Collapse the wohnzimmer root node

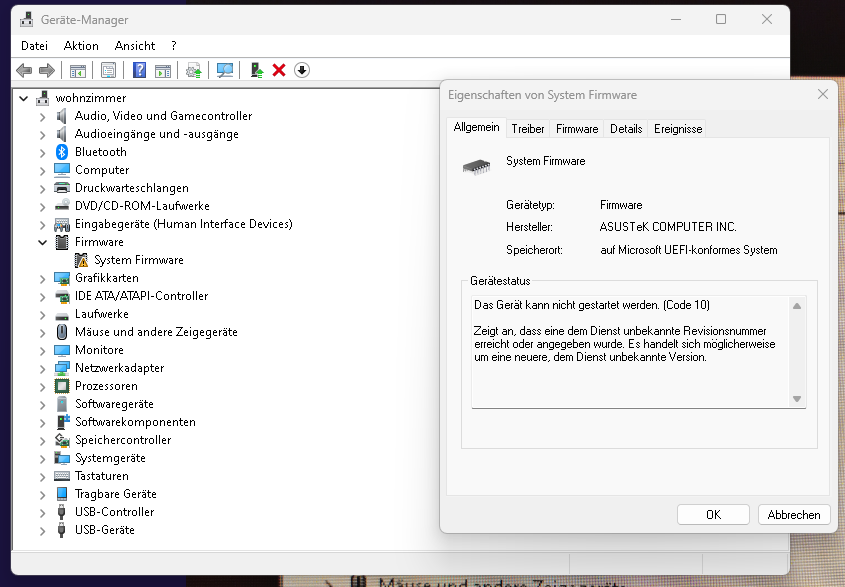pos(23,98)
